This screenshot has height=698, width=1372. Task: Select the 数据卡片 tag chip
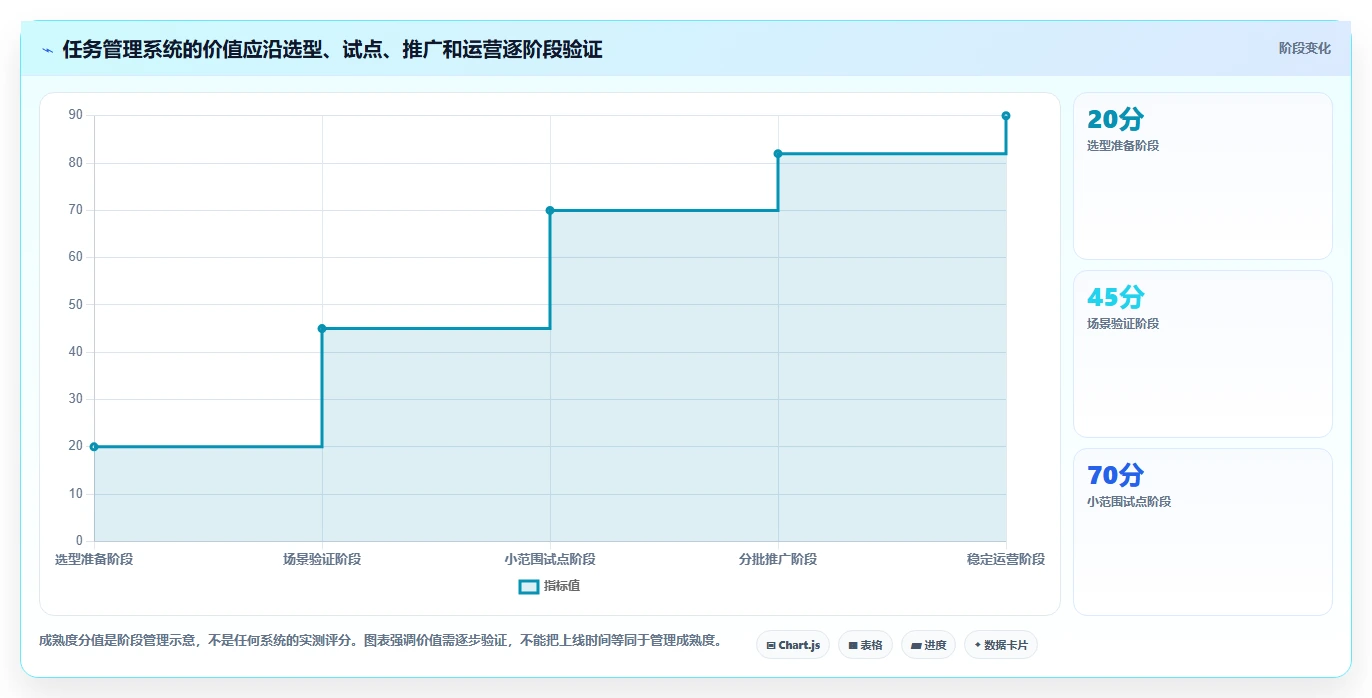coord(1000,645)
